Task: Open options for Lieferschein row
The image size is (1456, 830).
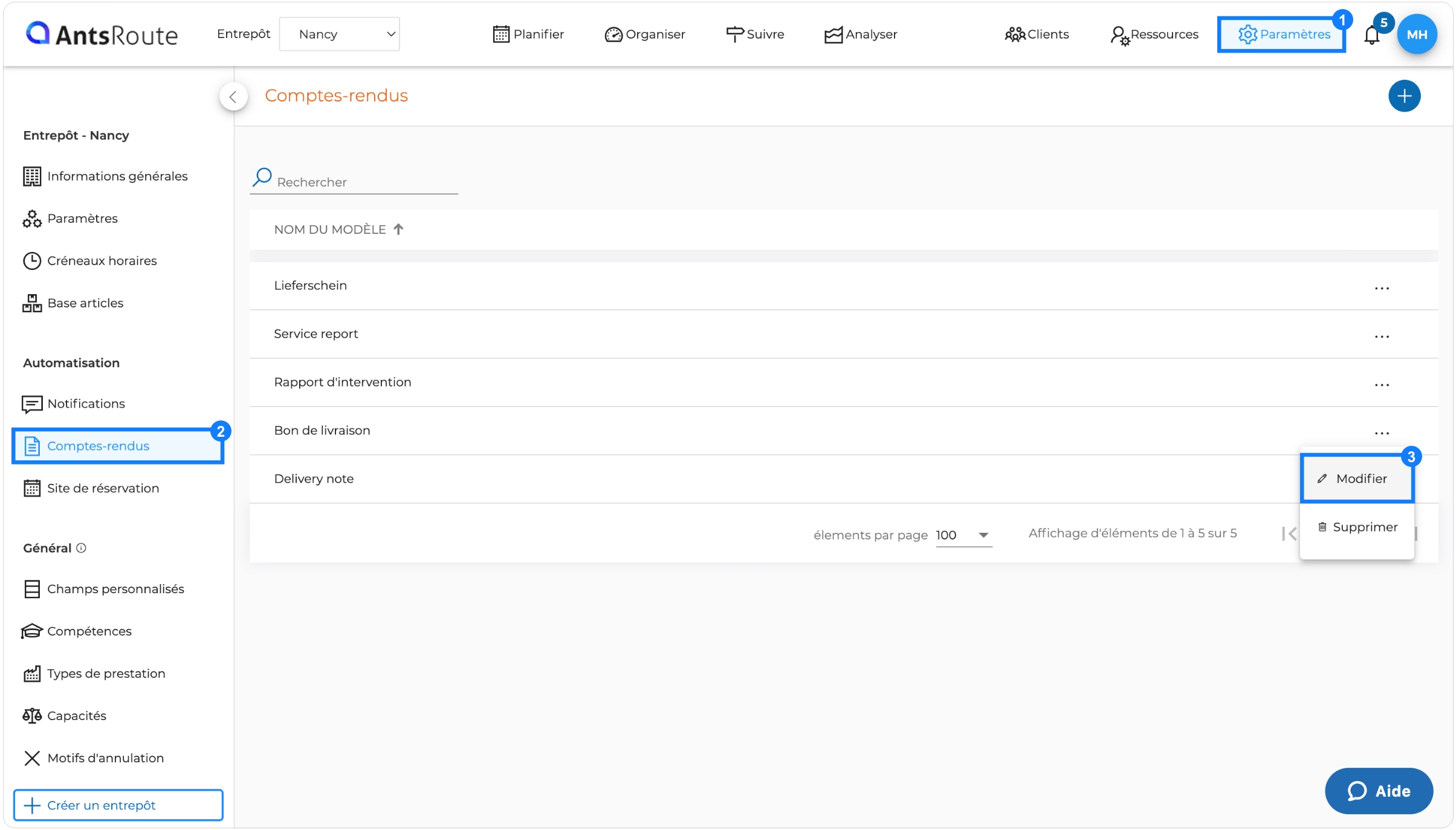Action: 1382,288
